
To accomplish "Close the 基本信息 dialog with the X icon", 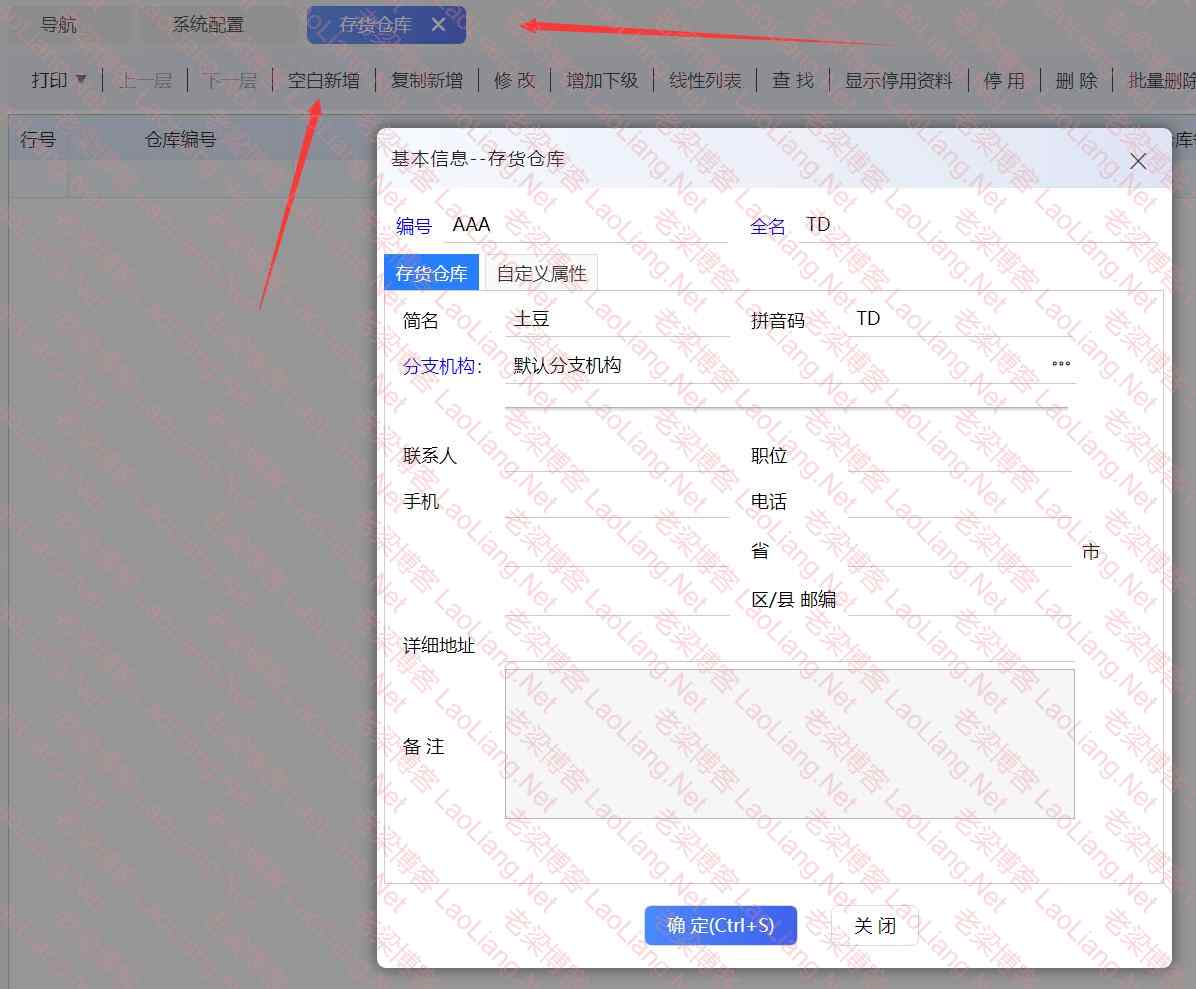I will 1137,161.
